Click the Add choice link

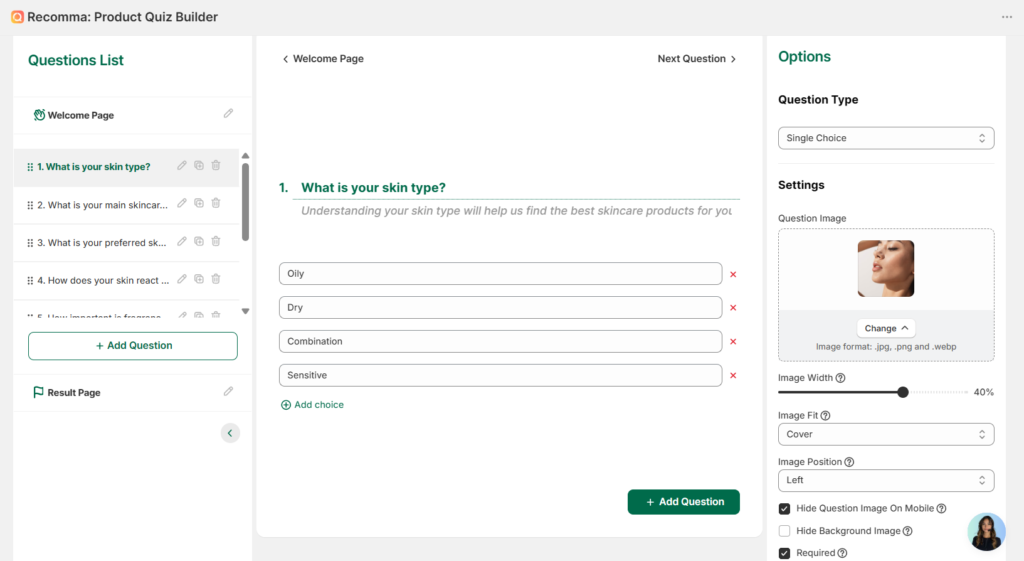click(312, 405)
